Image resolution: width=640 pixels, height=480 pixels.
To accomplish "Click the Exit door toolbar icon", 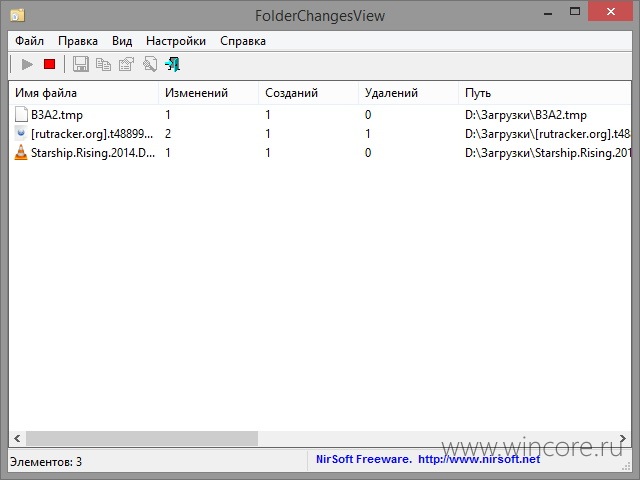I will (173, 64).
